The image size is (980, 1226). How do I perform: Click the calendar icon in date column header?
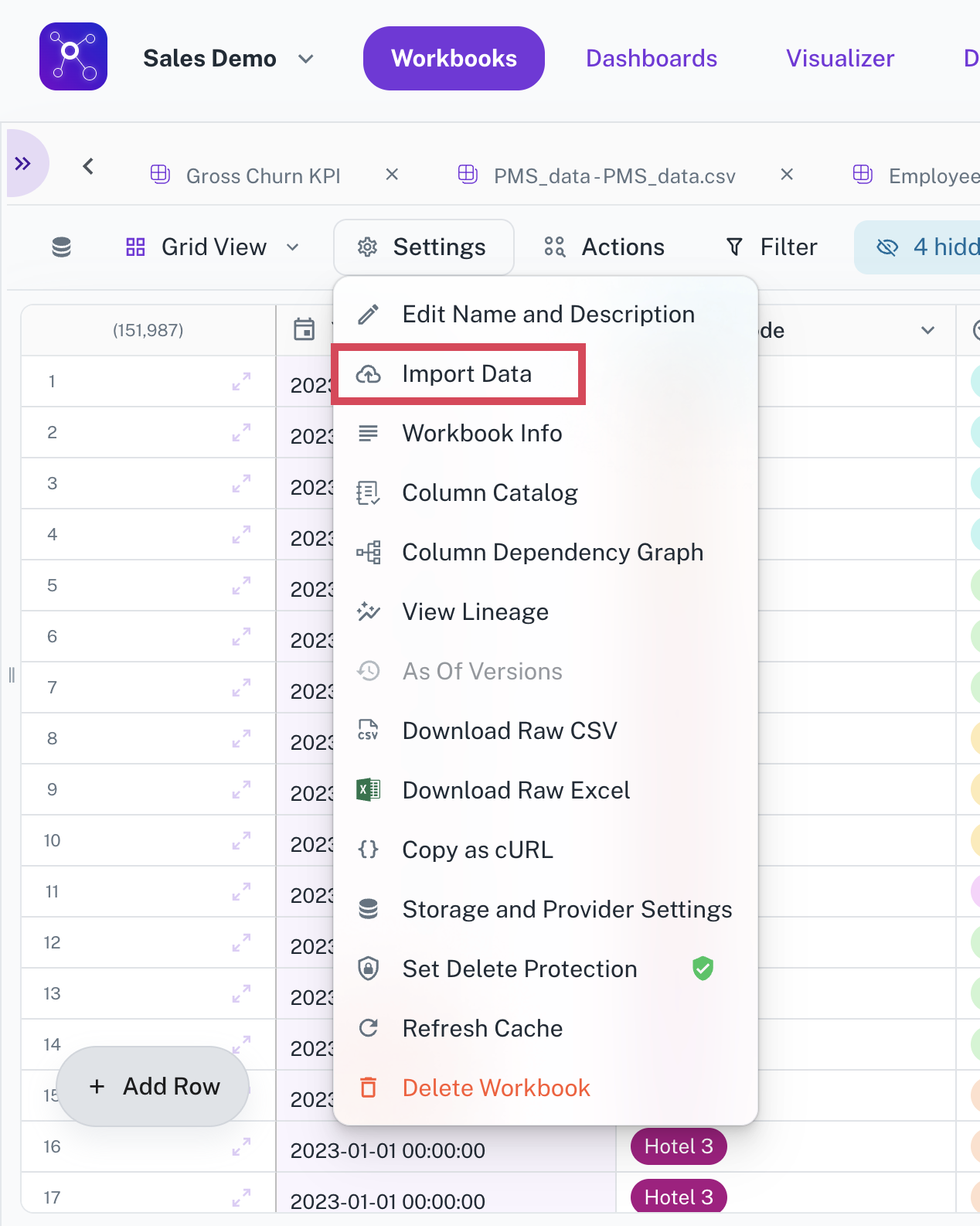pyautogui.click(x=305, y=330)
